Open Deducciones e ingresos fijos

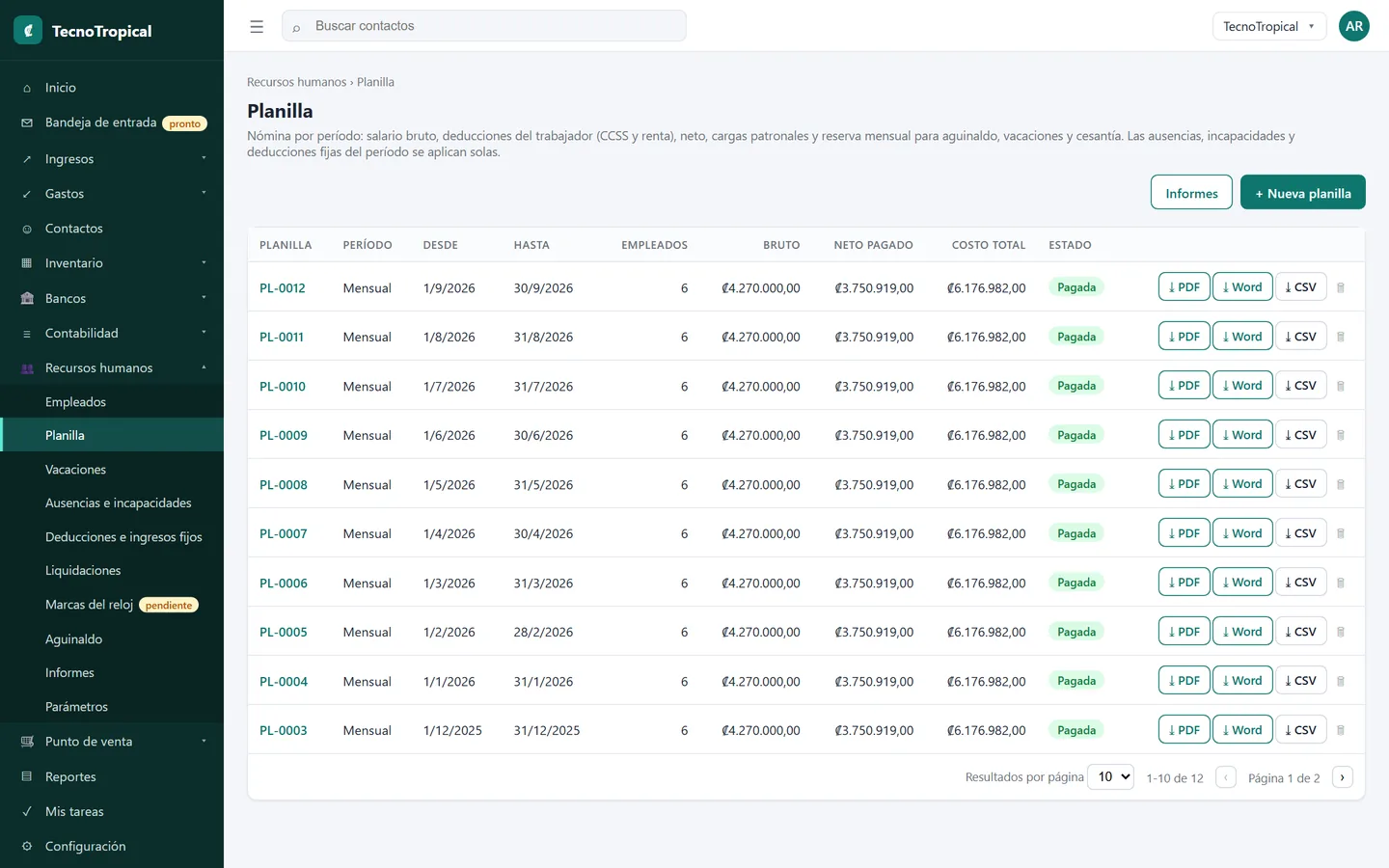(x=112, y=536)
